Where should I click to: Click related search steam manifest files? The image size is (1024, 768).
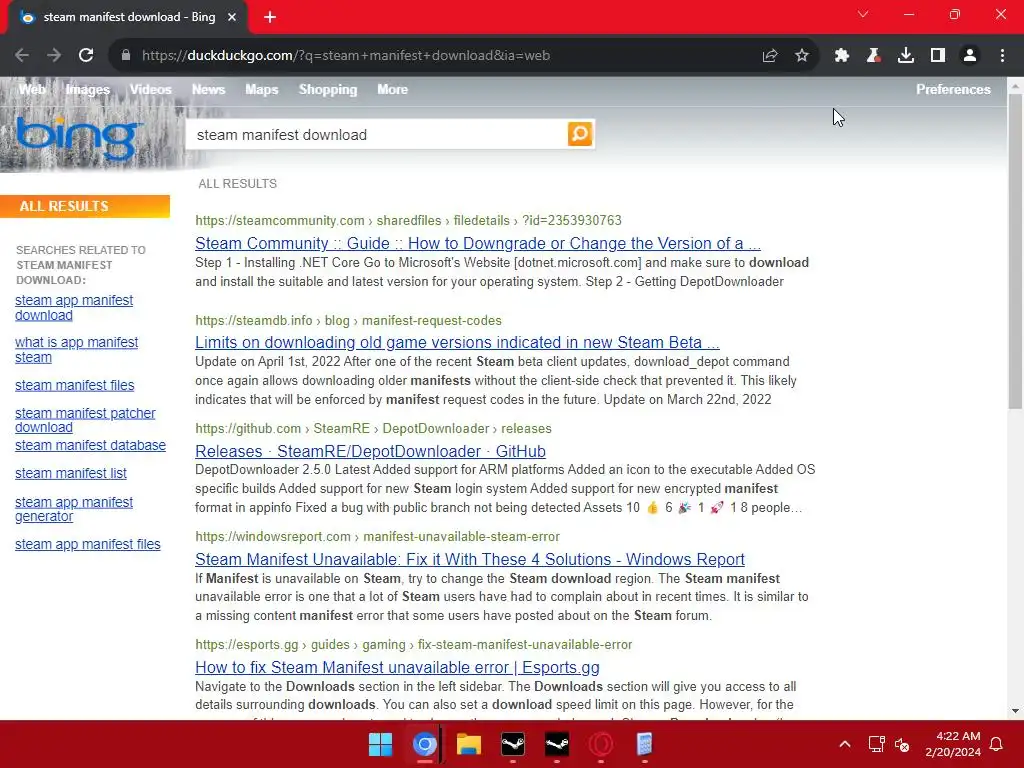[x=74, y=385]
